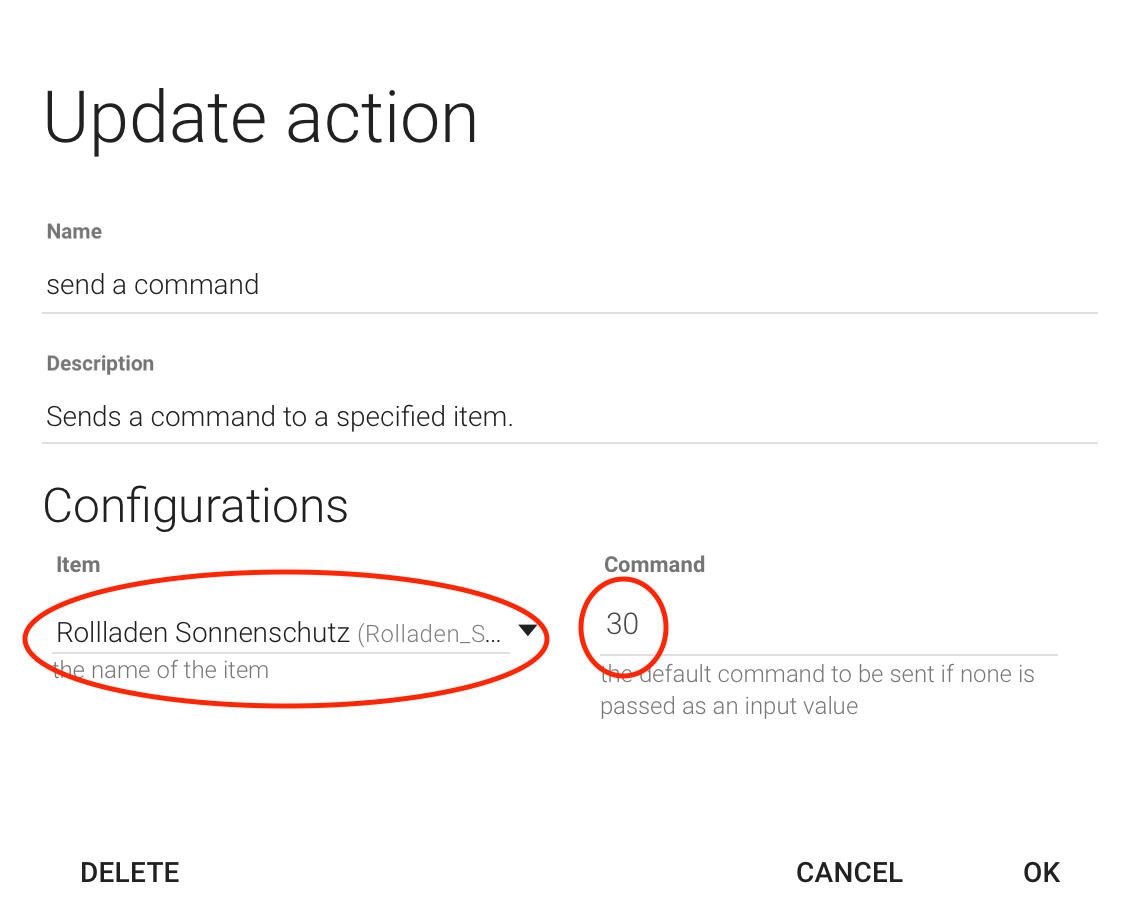Image resolution: width=1142 pixels, height=922 pixels.
Task: Click the default command helper text
Action: click(817, 689)
